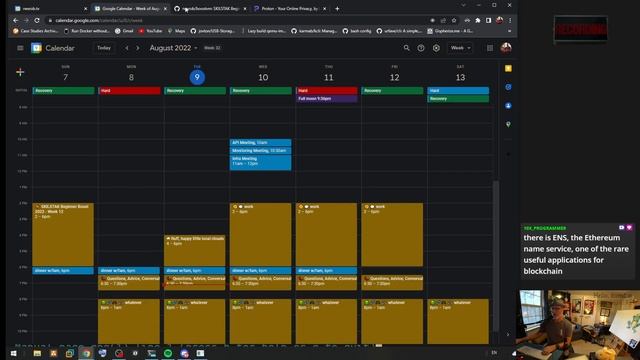
Task: Click the colorful Create plus button
Action: (20, 72)
